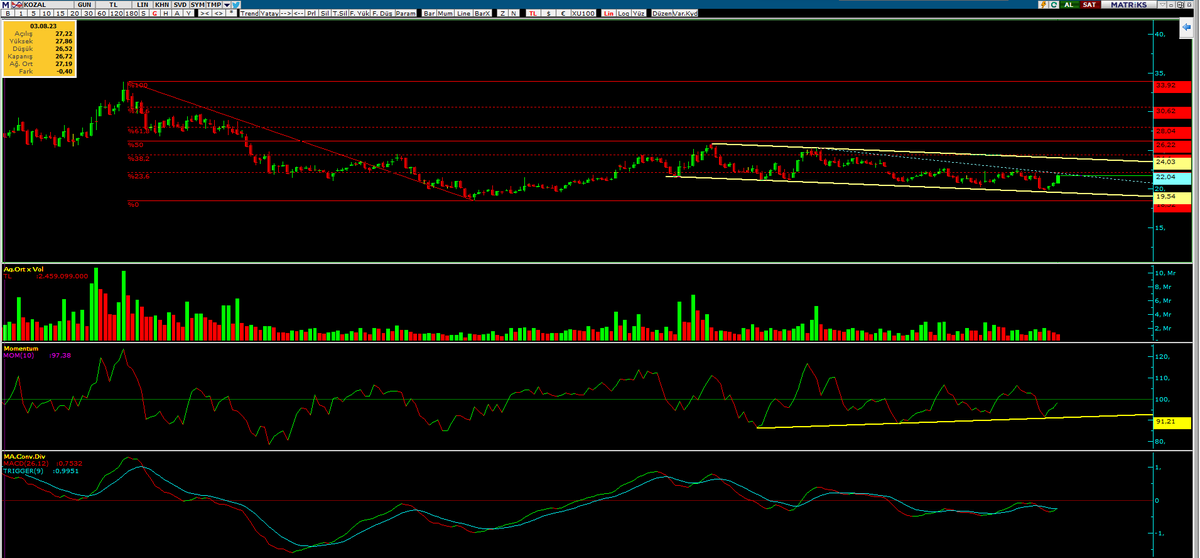Click the red SAT sell button

pyautogui.click(x=1090, y=5)
